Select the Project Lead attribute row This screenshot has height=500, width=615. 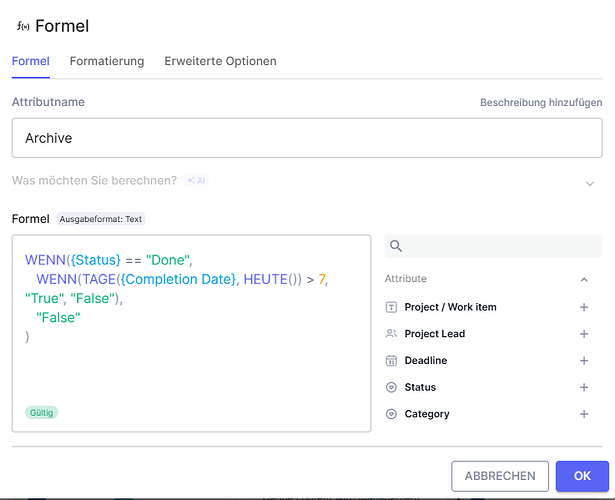click(x=487, y=334)
